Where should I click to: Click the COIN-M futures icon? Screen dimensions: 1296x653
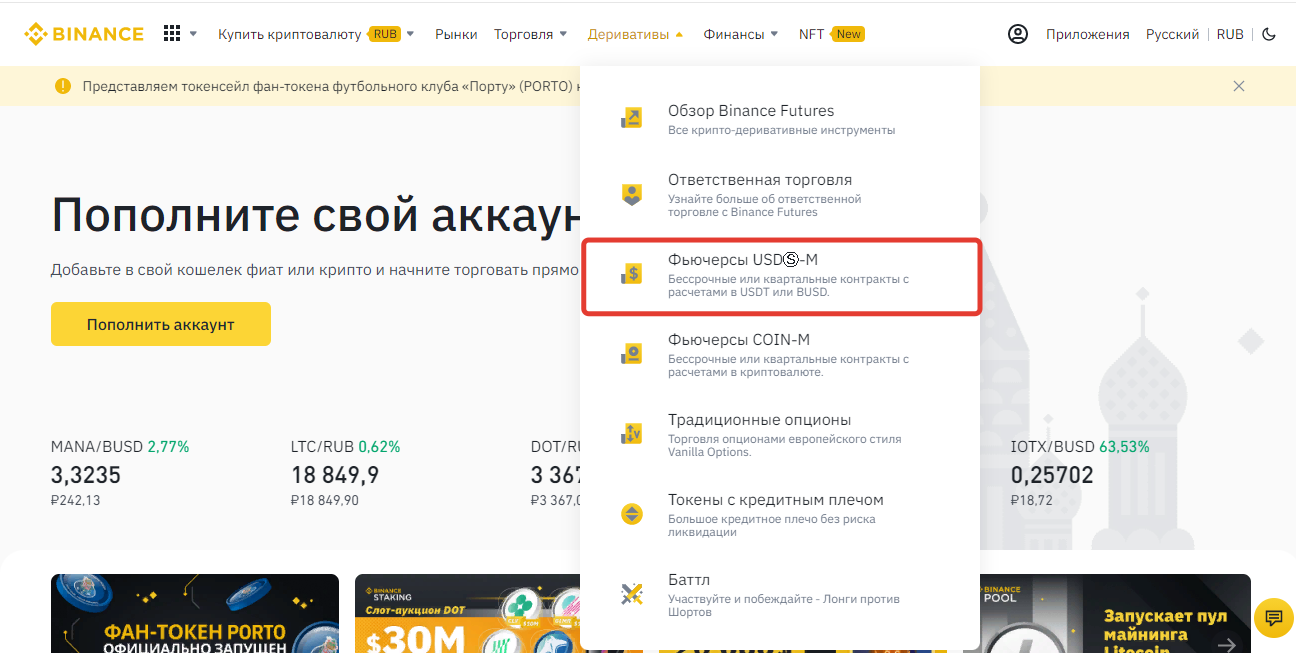pyautogui.click(x=632, y=354)
